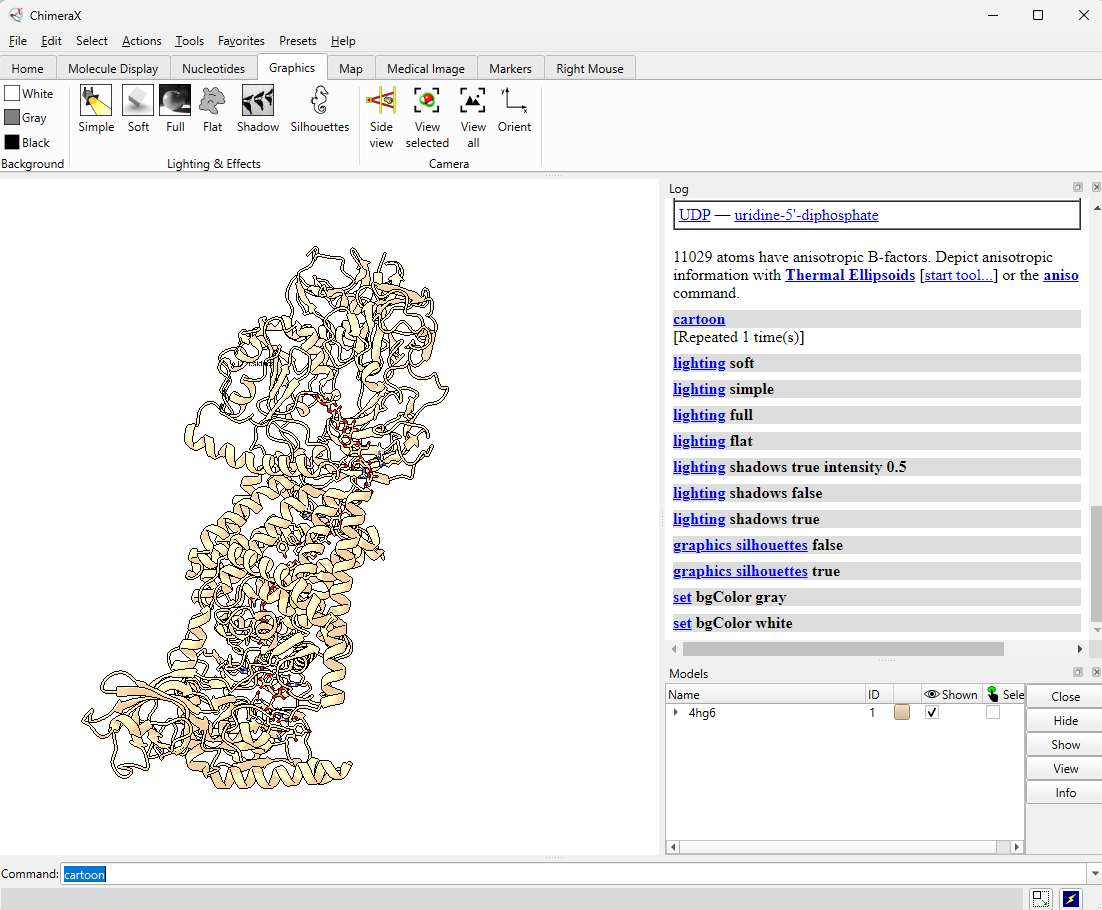The height and width of the screenshot is (910, 1102).
Task: Switch to the Medical Image tab
Action: coord(426,68)
